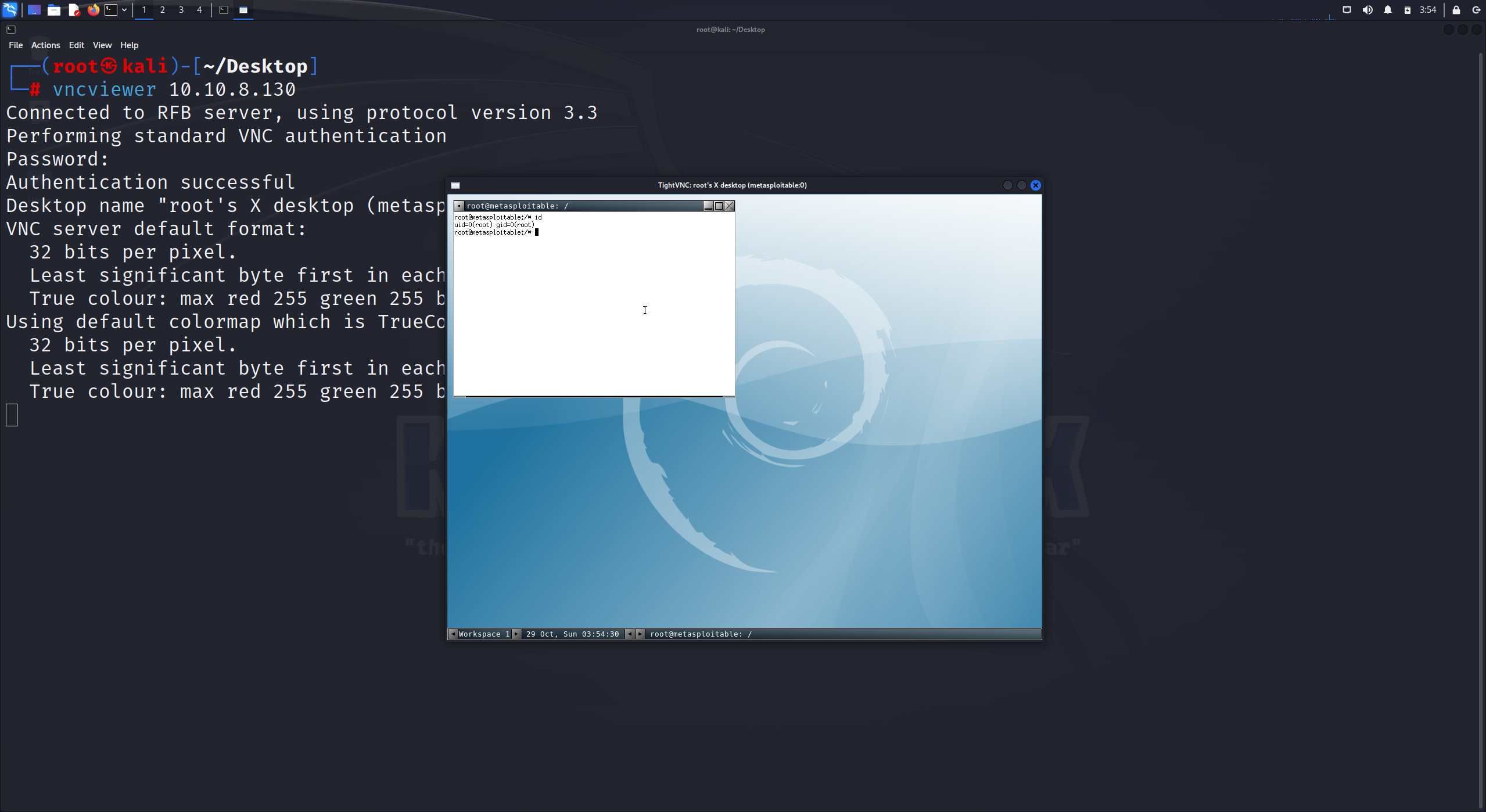
Task: Click the Kali terminal vertical scrollbar
Action: 1481,430
